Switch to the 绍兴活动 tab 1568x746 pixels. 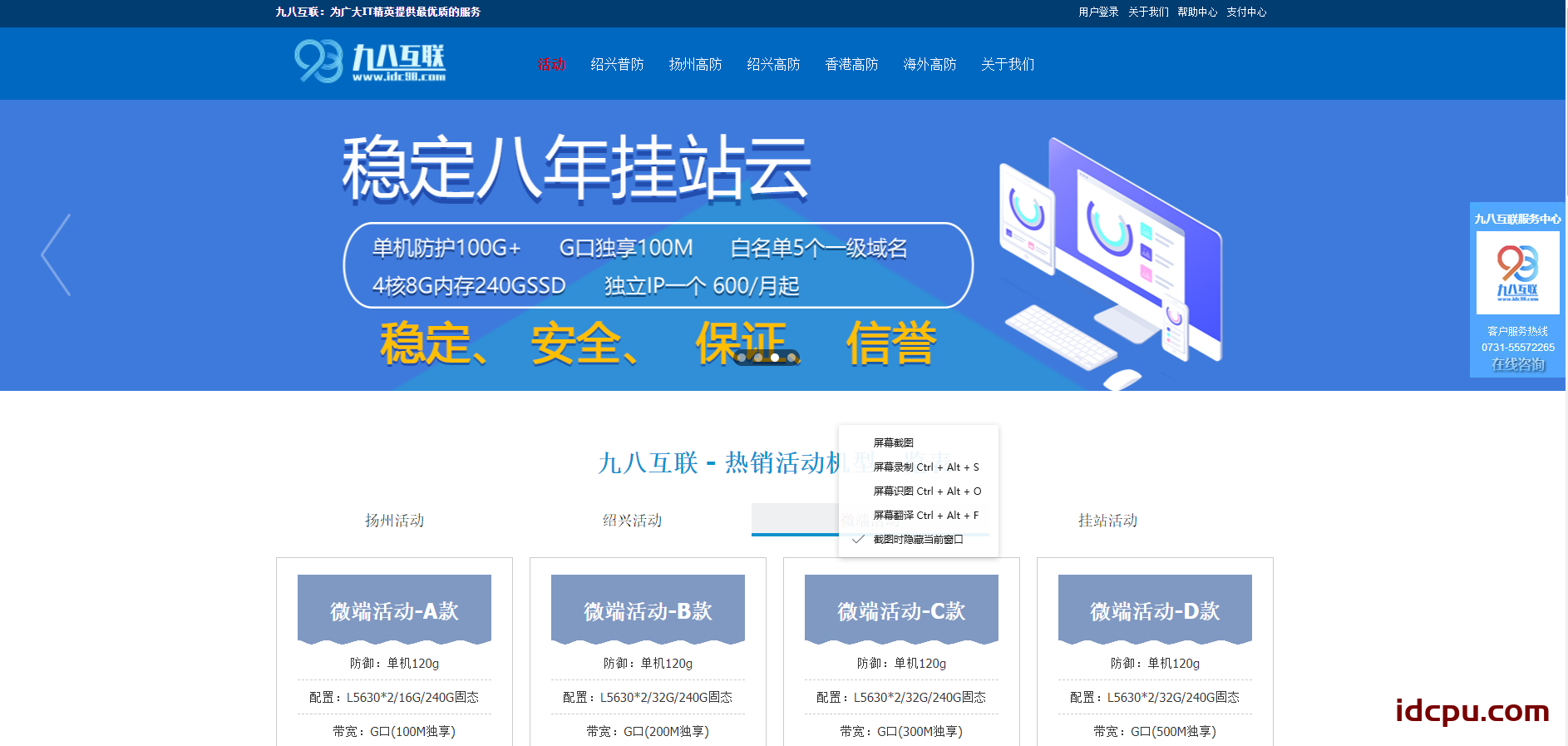[632, 520]
